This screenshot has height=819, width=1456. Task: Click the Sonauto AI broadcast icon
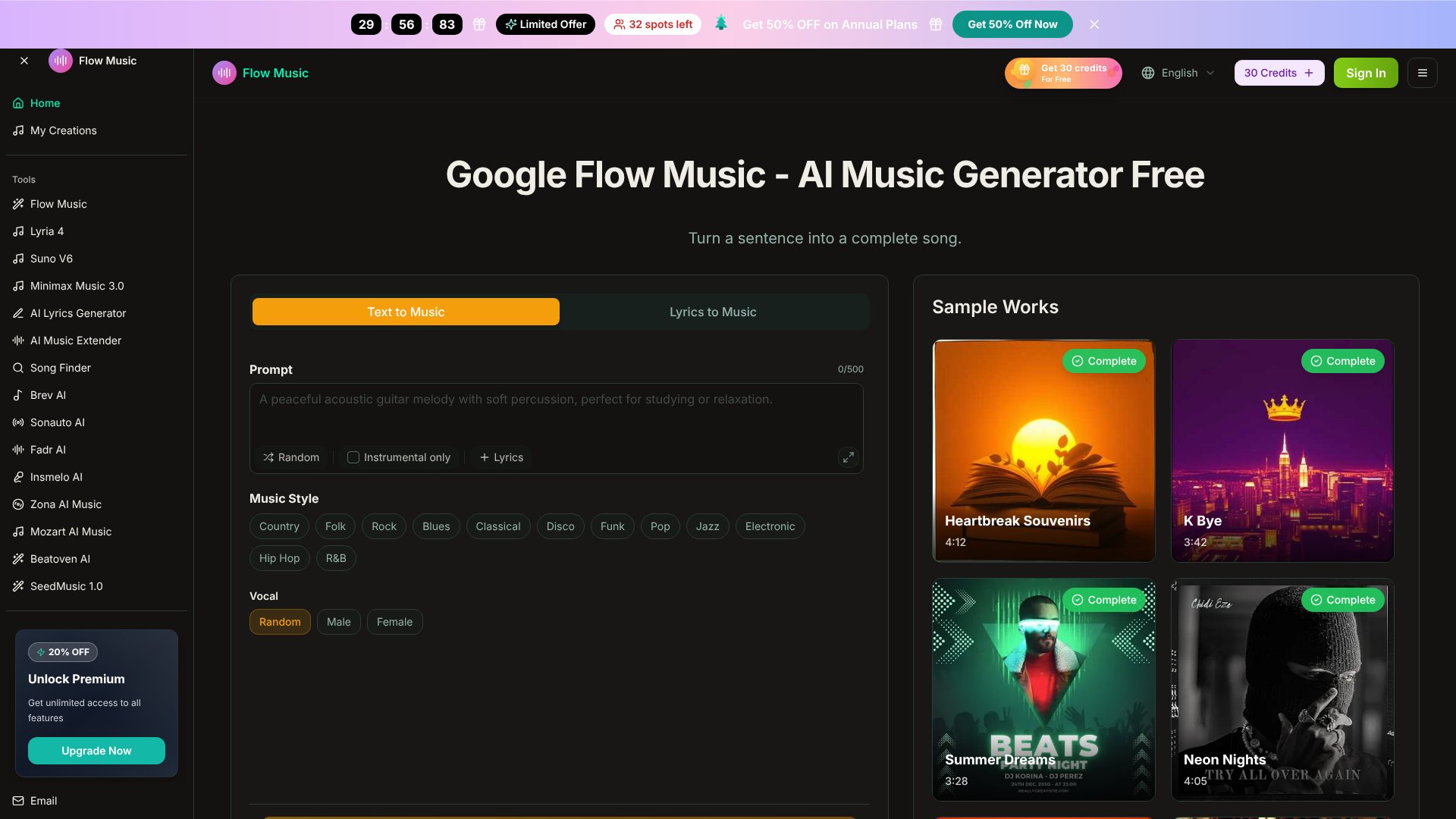click(x=18, y=422)
